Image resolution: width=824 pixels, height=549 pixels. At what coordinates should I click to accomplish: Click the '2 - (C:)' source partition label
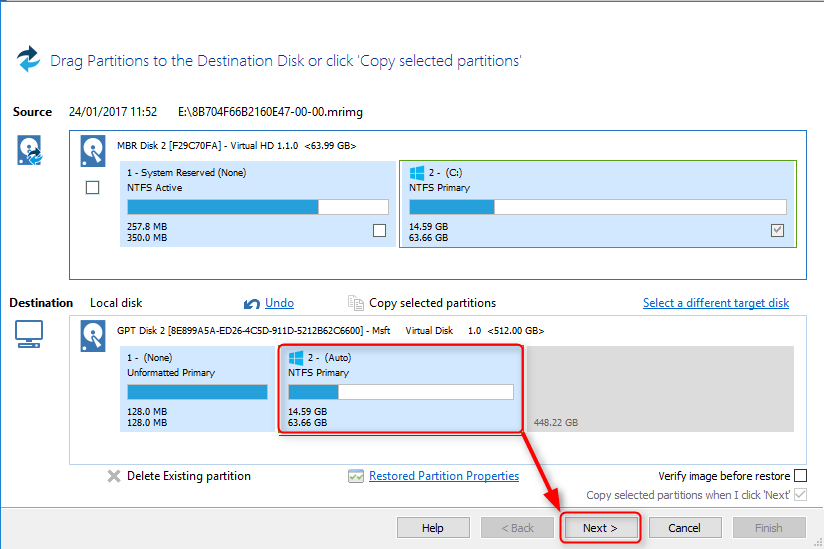(x=445, y=173)
